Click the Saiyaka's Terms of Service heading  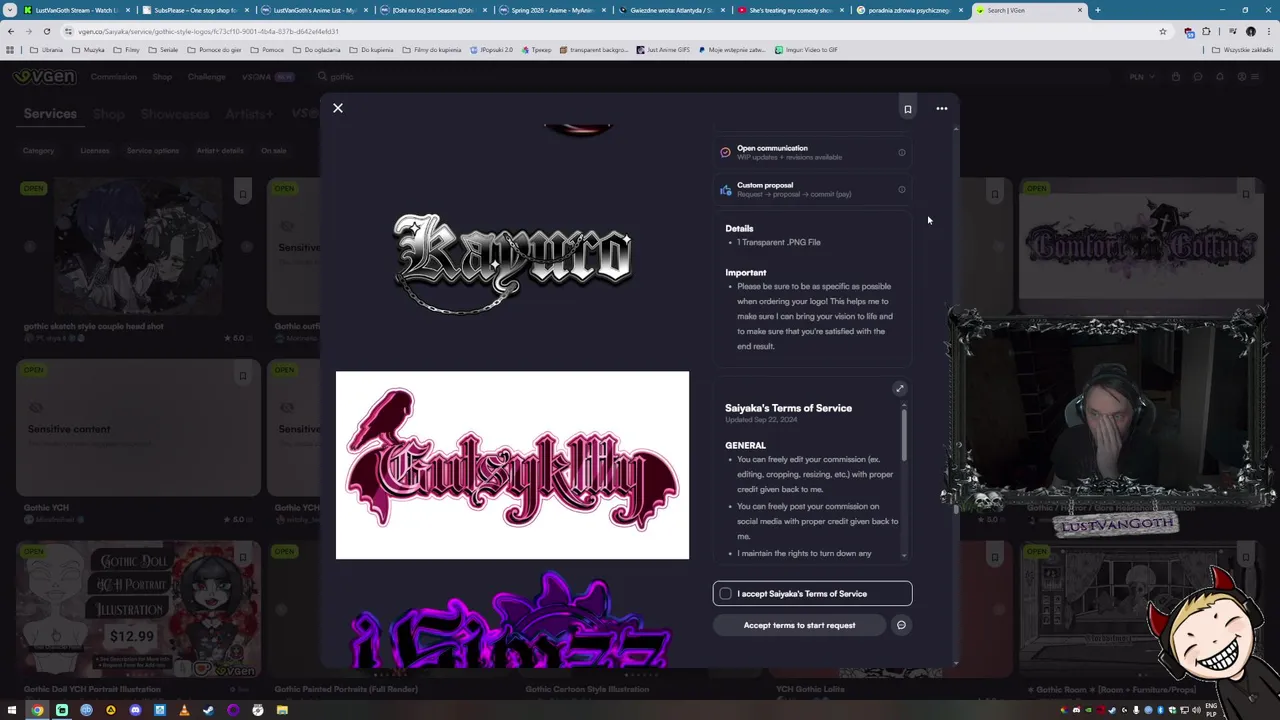(788, 408)
